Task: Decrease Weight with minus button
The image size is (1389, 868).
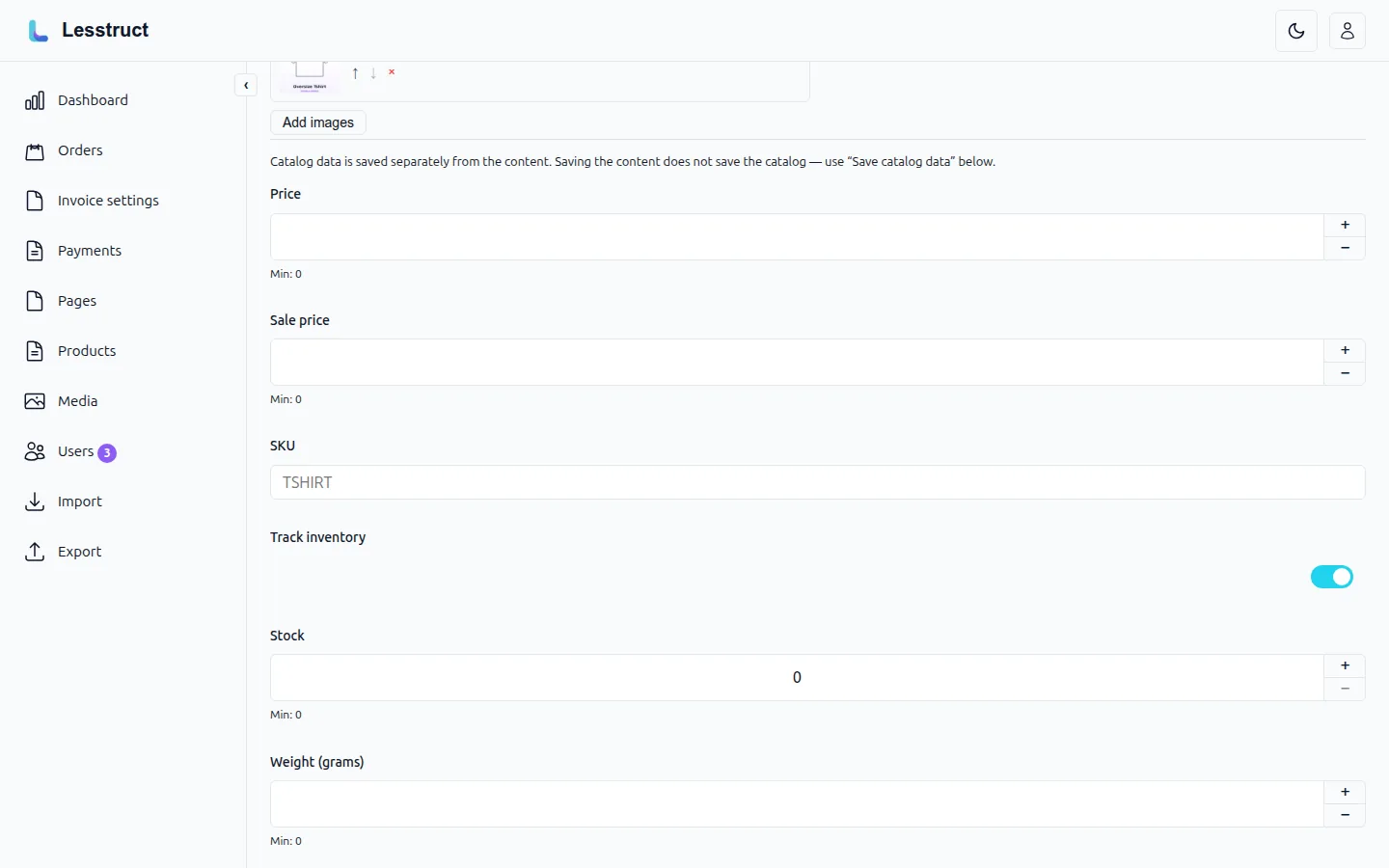Action: [x=1345, y=816]
